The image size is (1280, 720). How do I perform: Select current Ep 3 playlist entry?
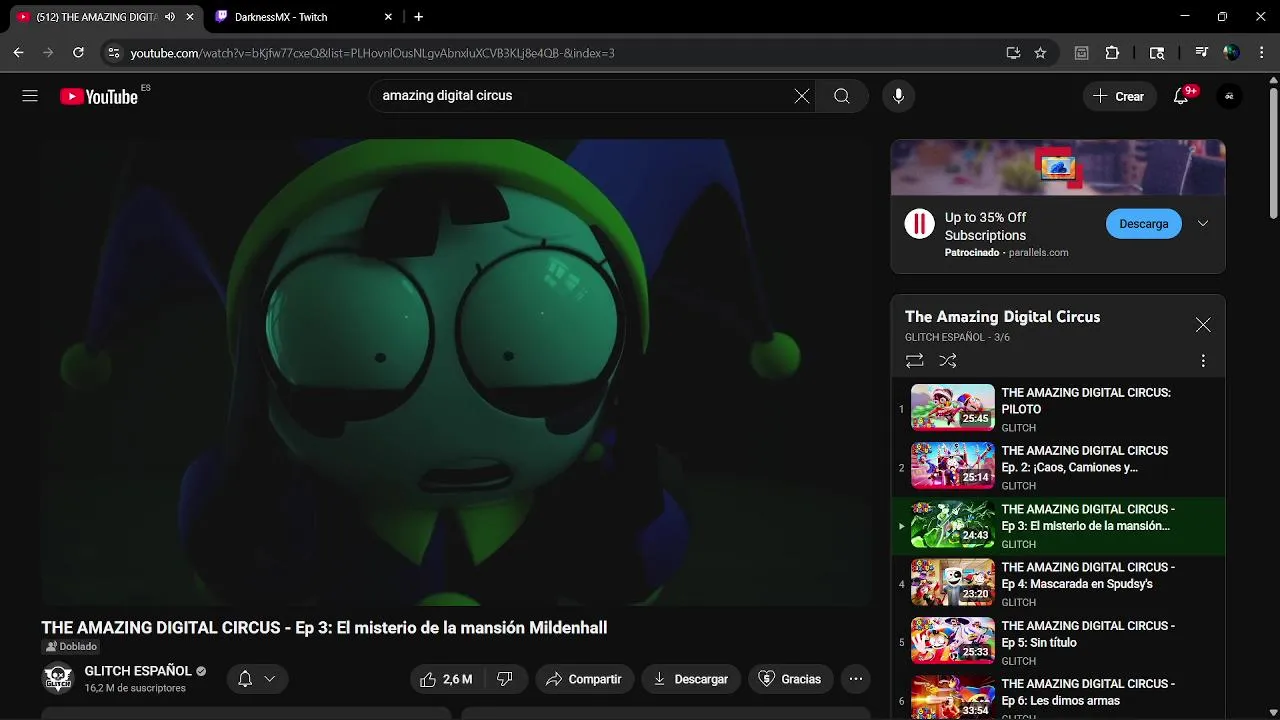[1058, 526]
